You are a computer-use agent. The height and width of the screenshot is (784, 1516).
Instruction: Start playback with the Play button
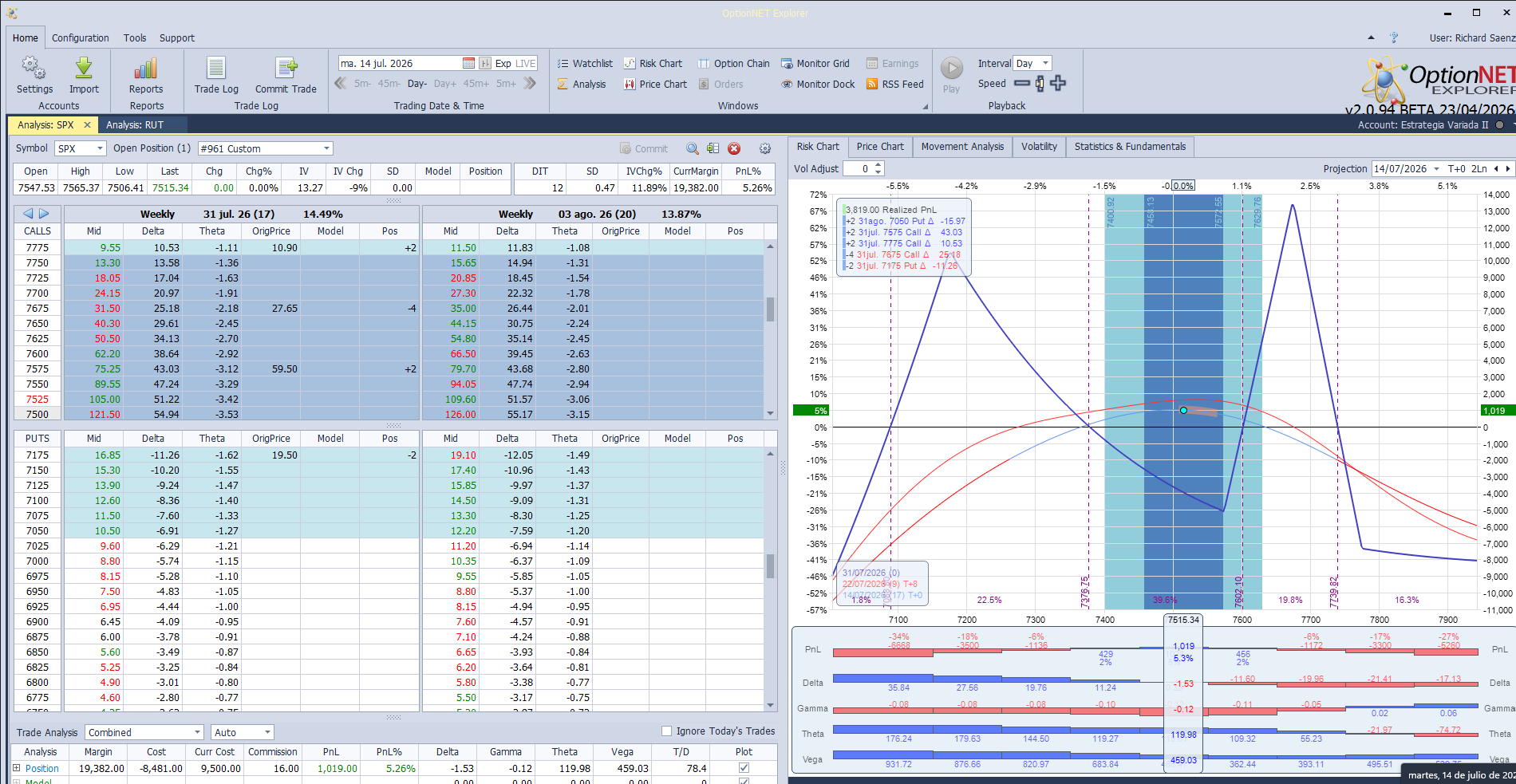951,75
